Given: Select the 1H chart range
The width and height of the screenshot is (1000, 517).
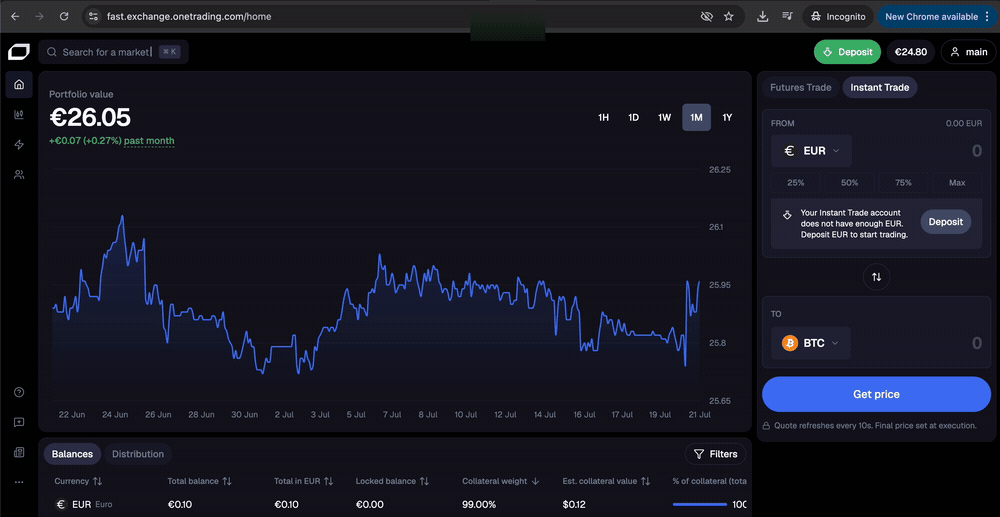Looking at the screenshot, I should coord(603,117).
